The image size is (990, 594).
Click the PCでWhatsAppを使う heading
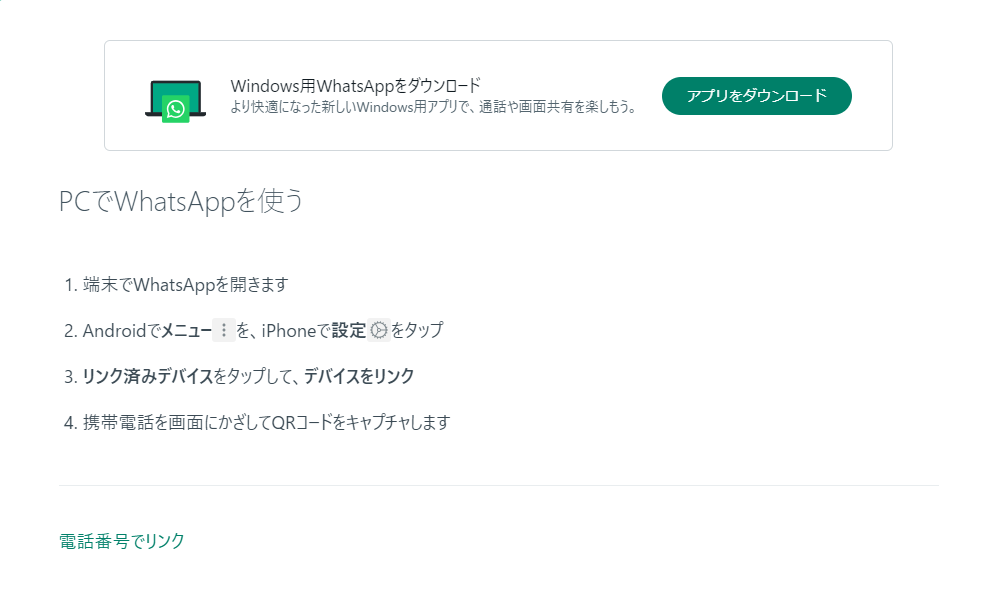point(182,201)
